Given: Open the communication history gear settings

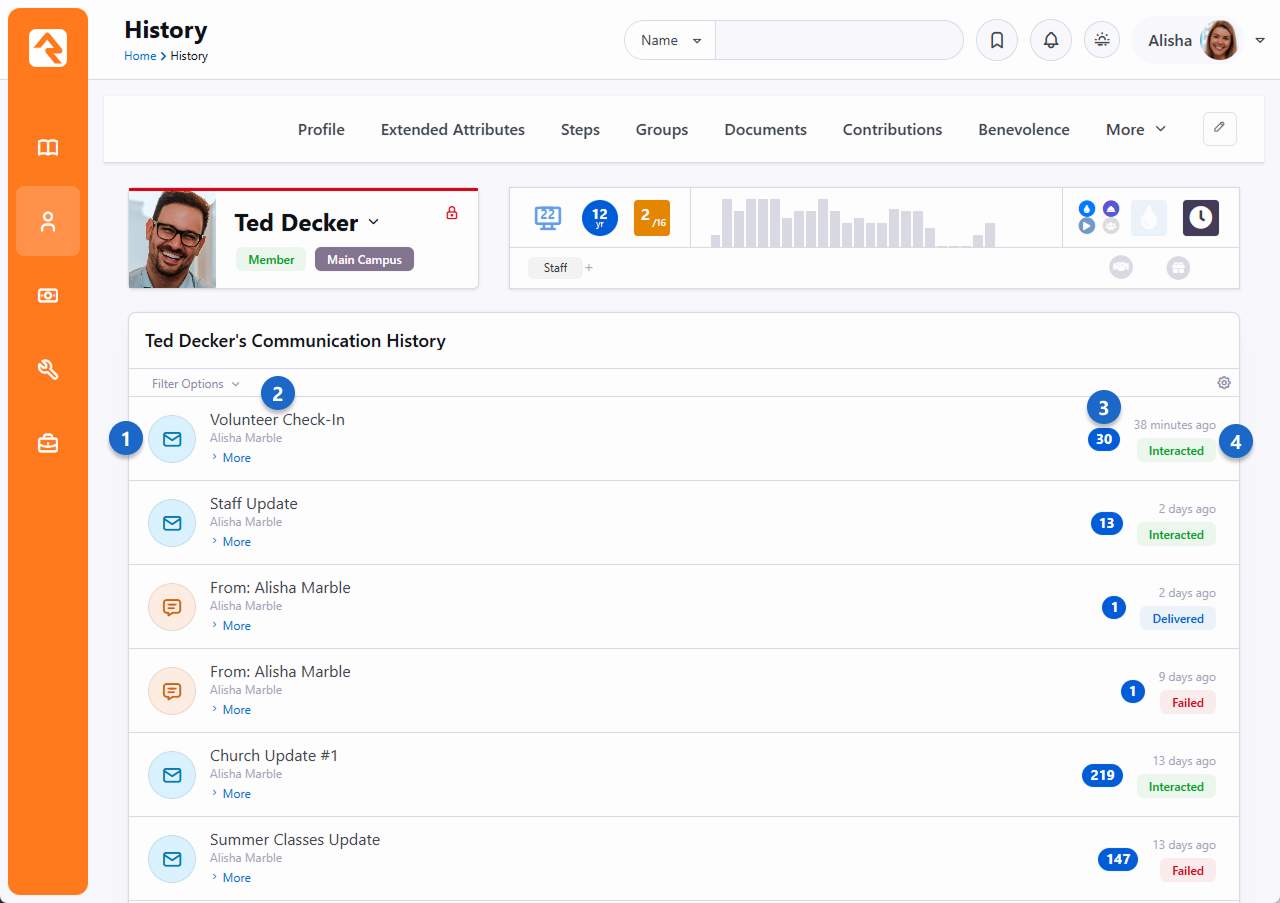Looking at the screenshot, I should (x=1224, y=383).
